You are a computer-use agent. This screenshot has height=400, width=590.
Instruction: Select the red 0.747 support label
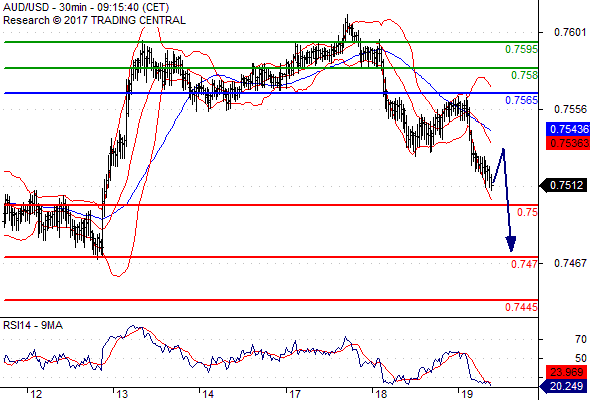pos(524,264)
